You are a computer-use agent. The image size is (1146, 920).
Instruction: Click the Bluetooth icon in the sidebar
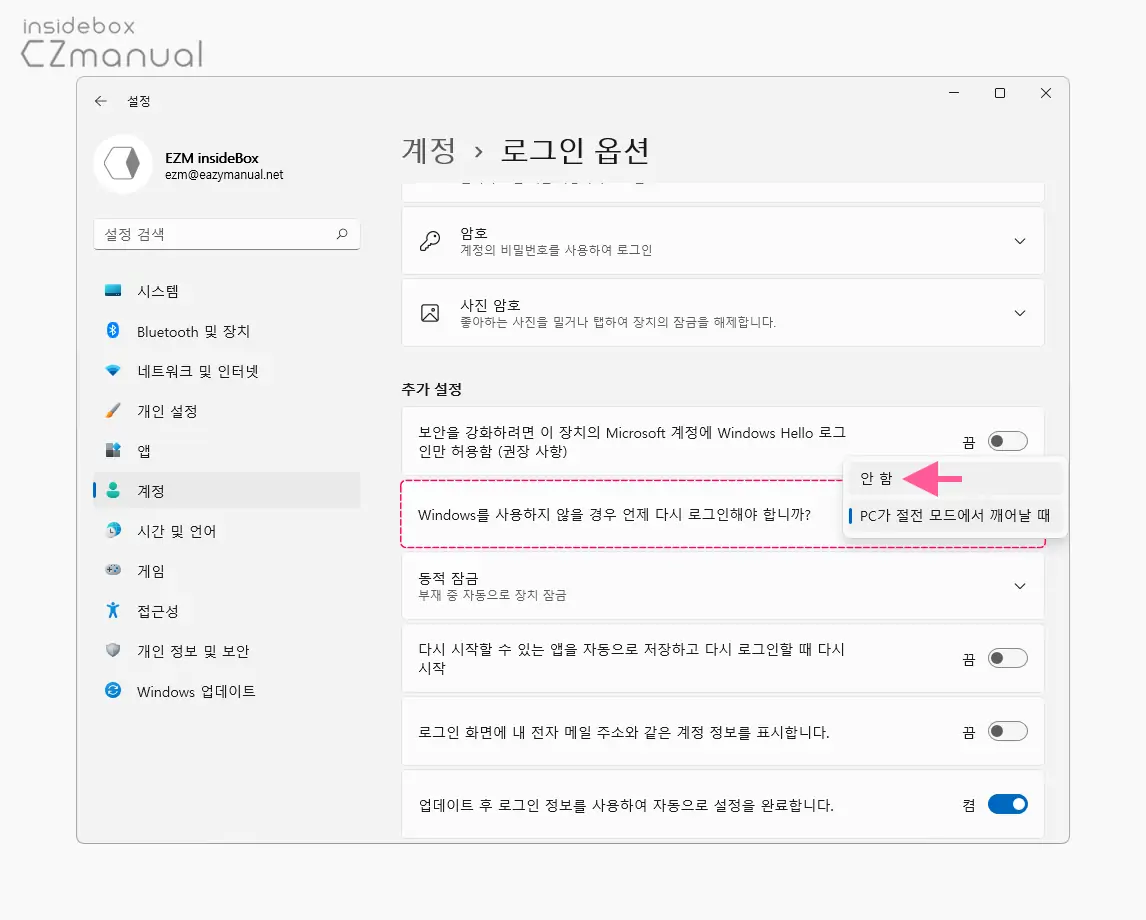113,331
